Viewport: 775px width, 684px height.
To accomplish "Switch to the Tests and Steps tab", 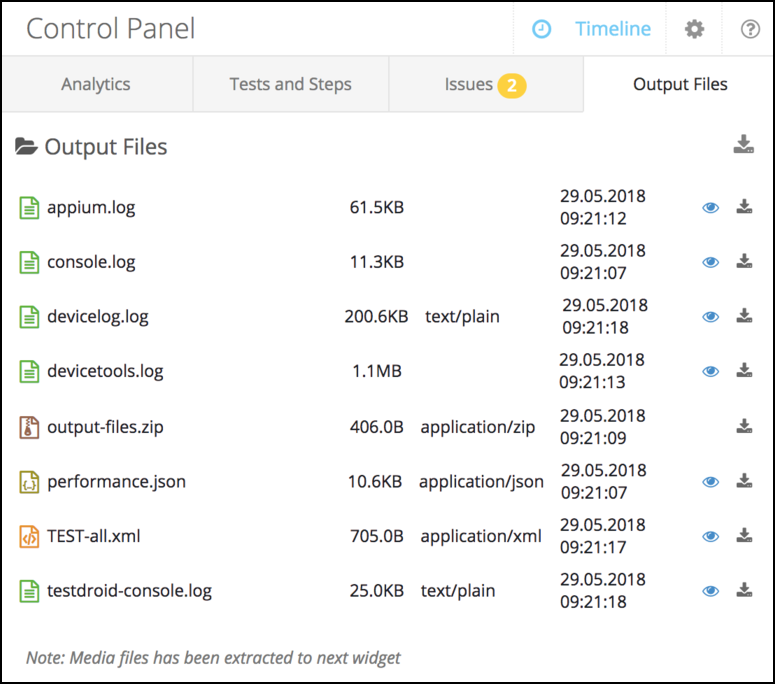I will point(290,84).
